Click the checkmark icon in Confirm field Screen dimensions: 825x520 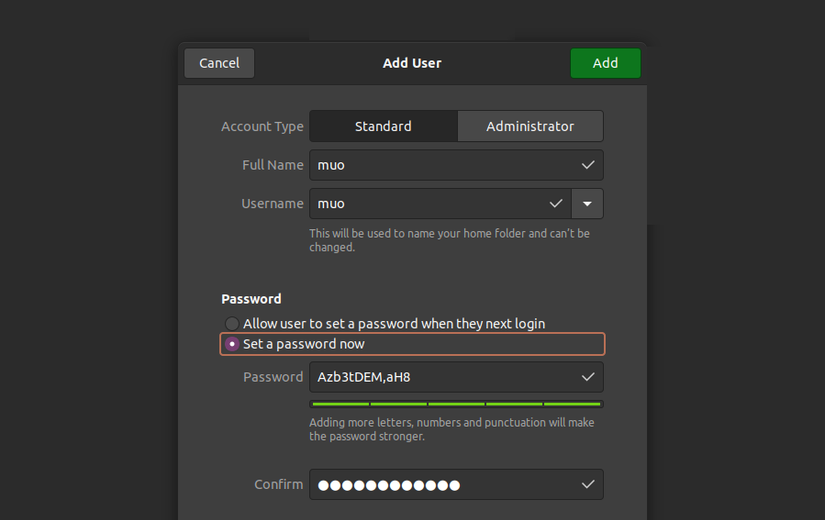point(588,485)
